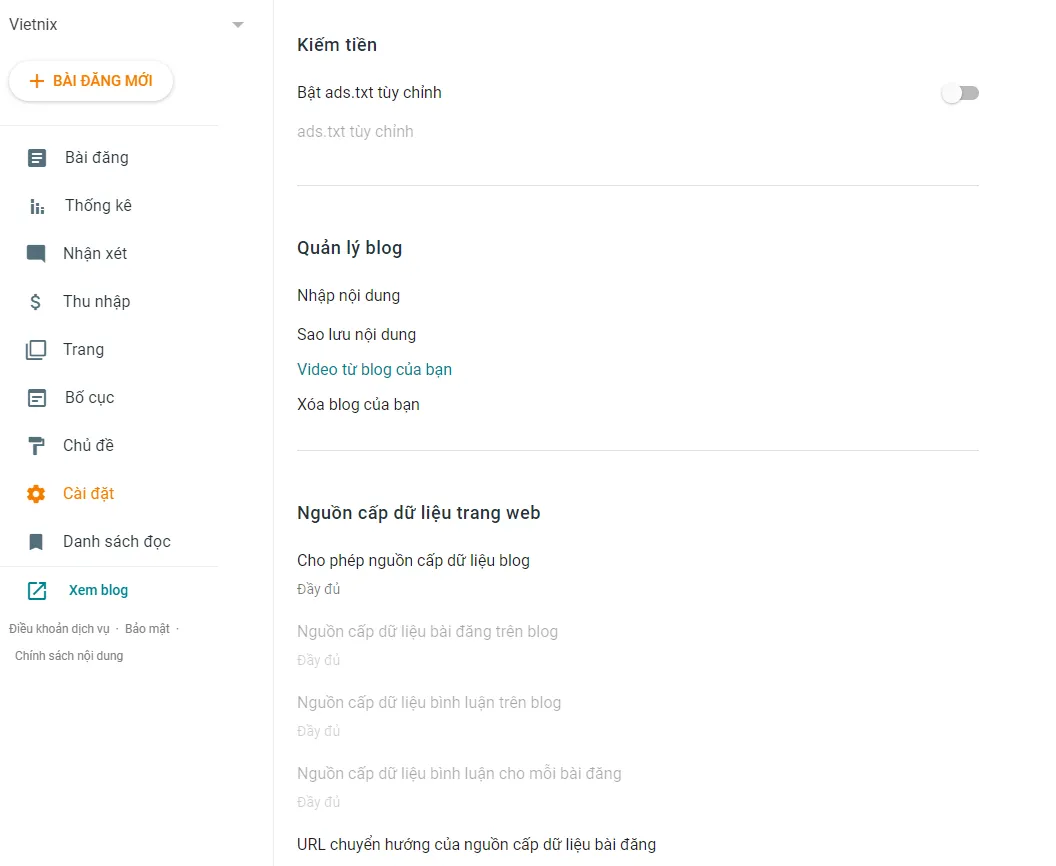Choose Sao lưu nội dung option
This screenshot has width=1056, height=866.
point(356,334)
